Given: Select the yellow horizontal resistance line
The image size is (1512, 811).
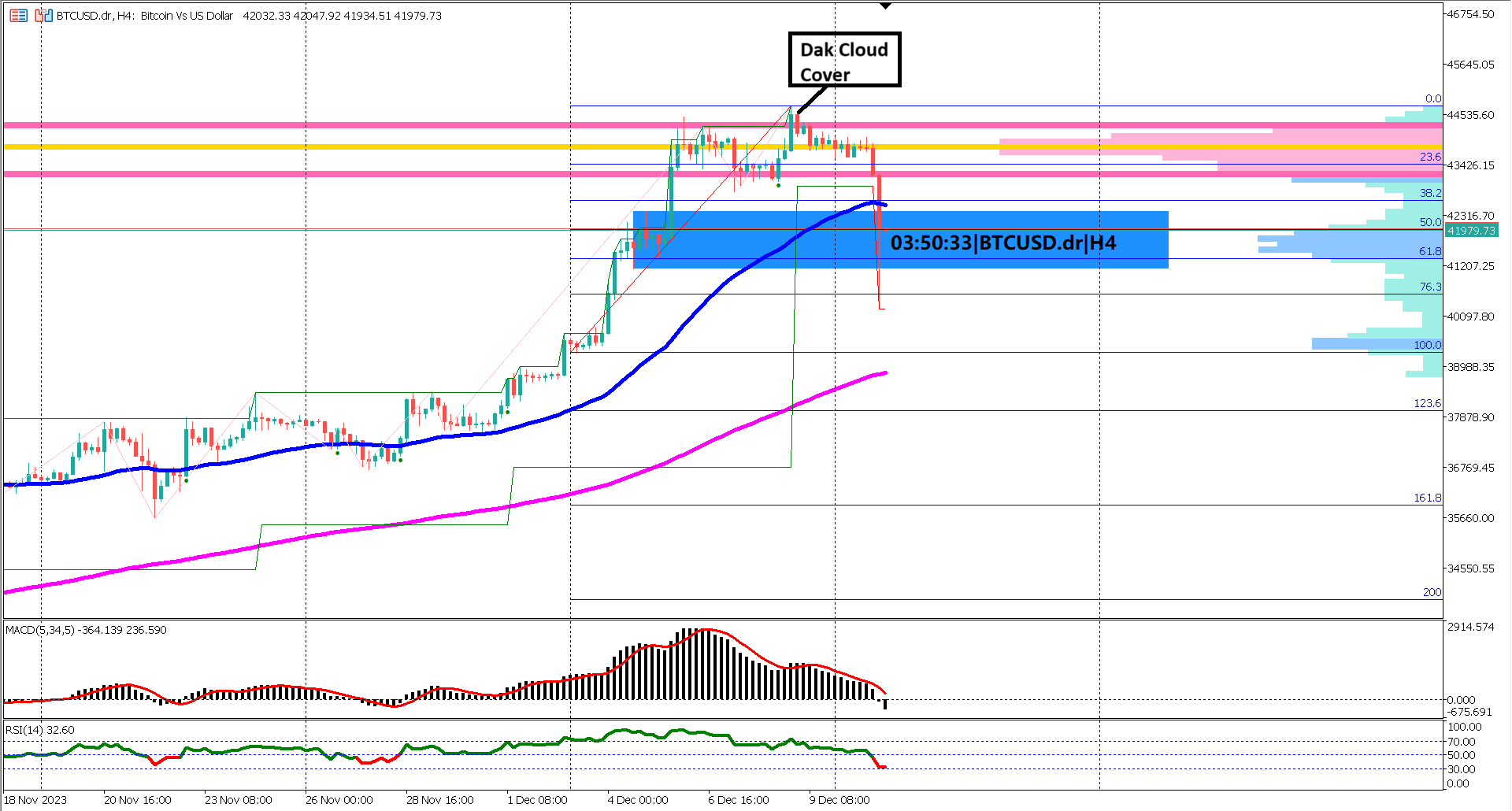Looking at the screenshot, I should point(472,146).
